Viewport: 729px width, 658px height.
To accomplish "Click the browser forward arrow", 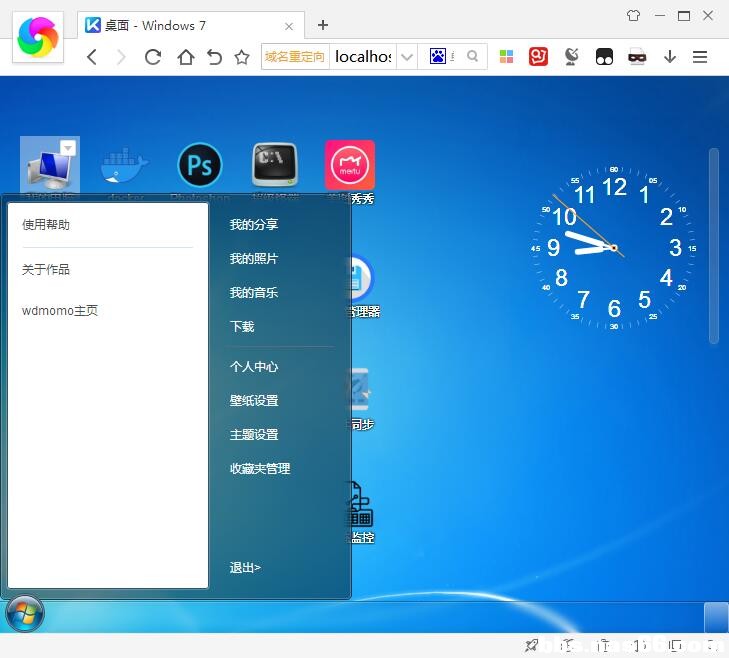I will click(121, 57).
